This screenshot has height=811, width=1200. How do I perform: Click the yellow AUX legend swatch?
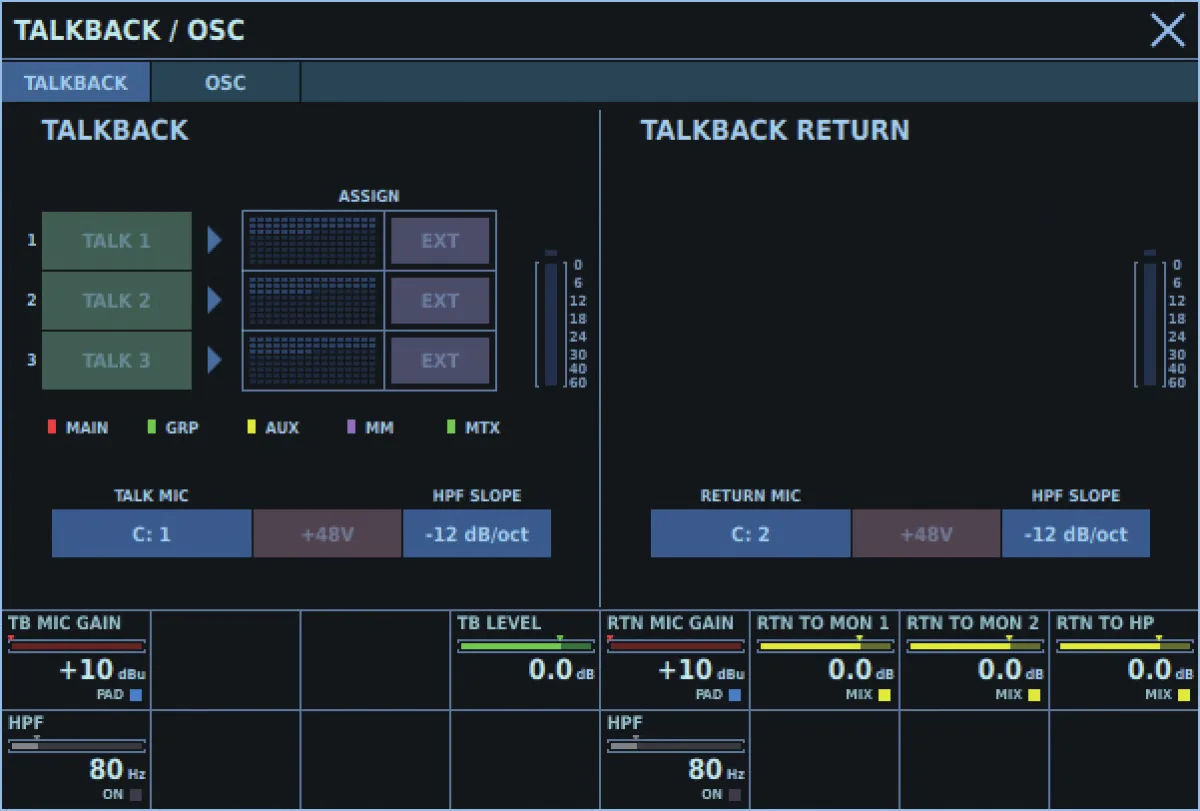tap(251, 428)
